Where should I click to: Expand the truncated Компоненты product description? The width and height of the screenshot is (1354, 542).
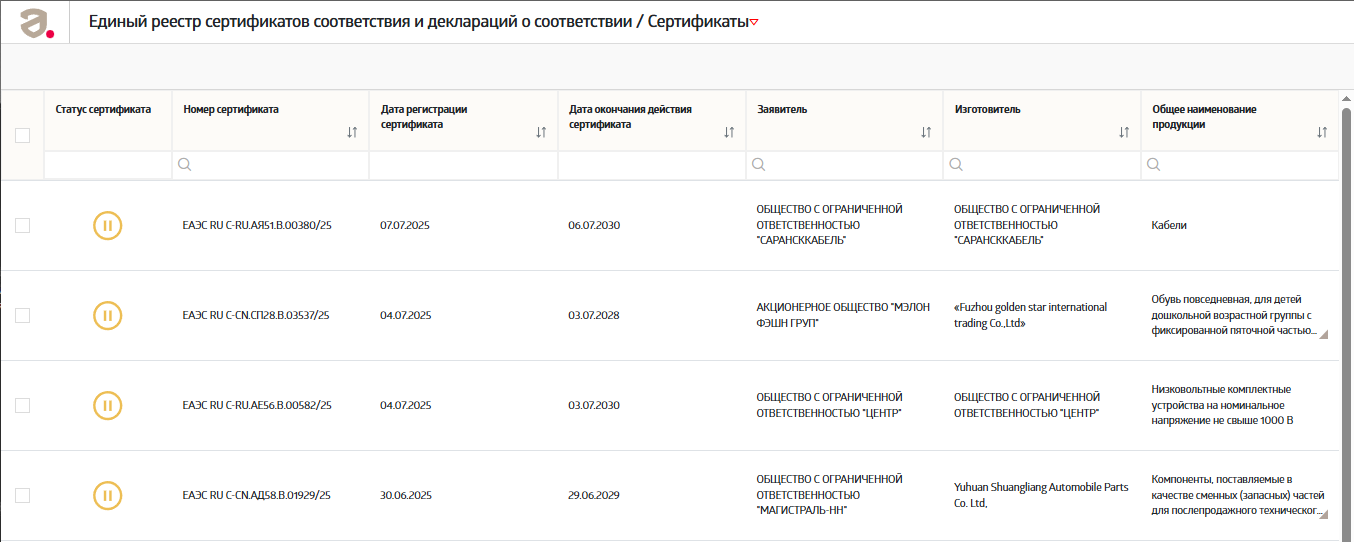[1324, 514]
